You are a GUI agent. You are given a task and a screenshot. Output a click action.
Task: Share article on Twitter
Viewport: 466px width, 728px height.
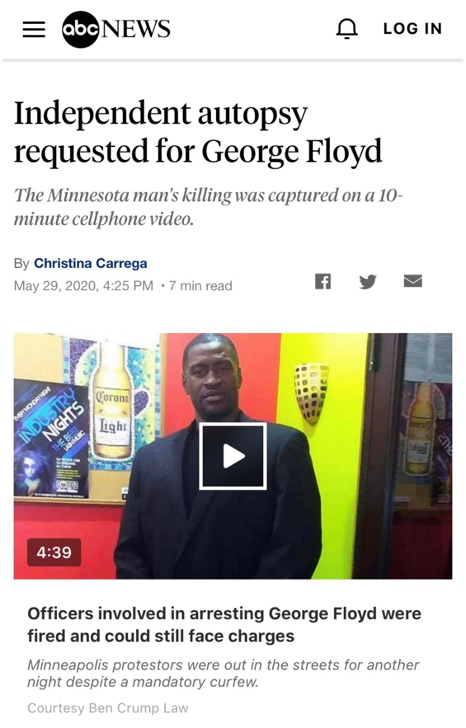point(368,281)
